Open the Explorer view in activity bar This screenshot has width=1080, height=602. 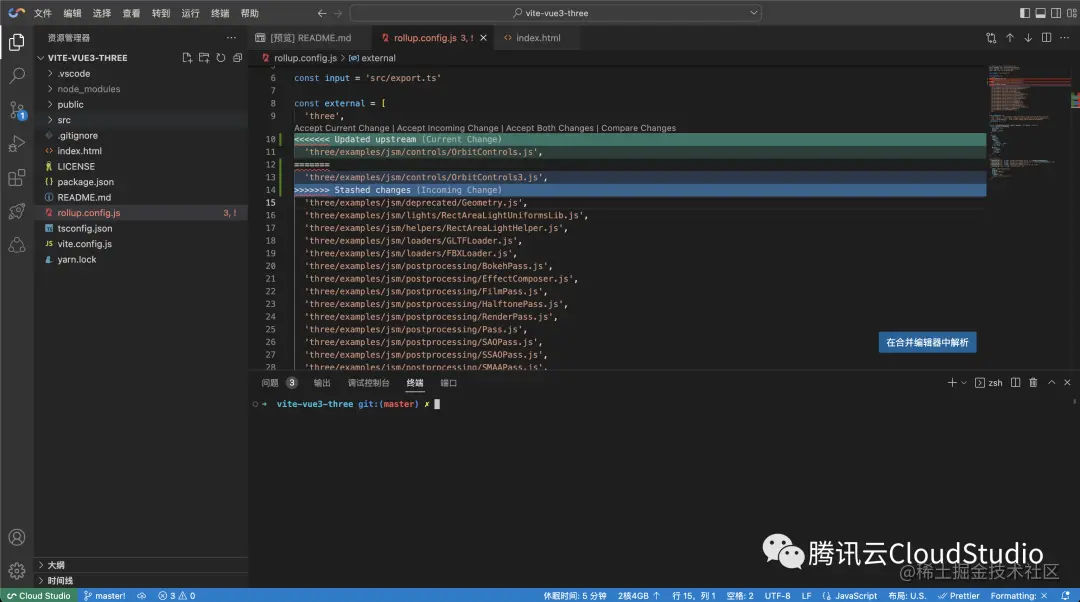tap(17, 42)
